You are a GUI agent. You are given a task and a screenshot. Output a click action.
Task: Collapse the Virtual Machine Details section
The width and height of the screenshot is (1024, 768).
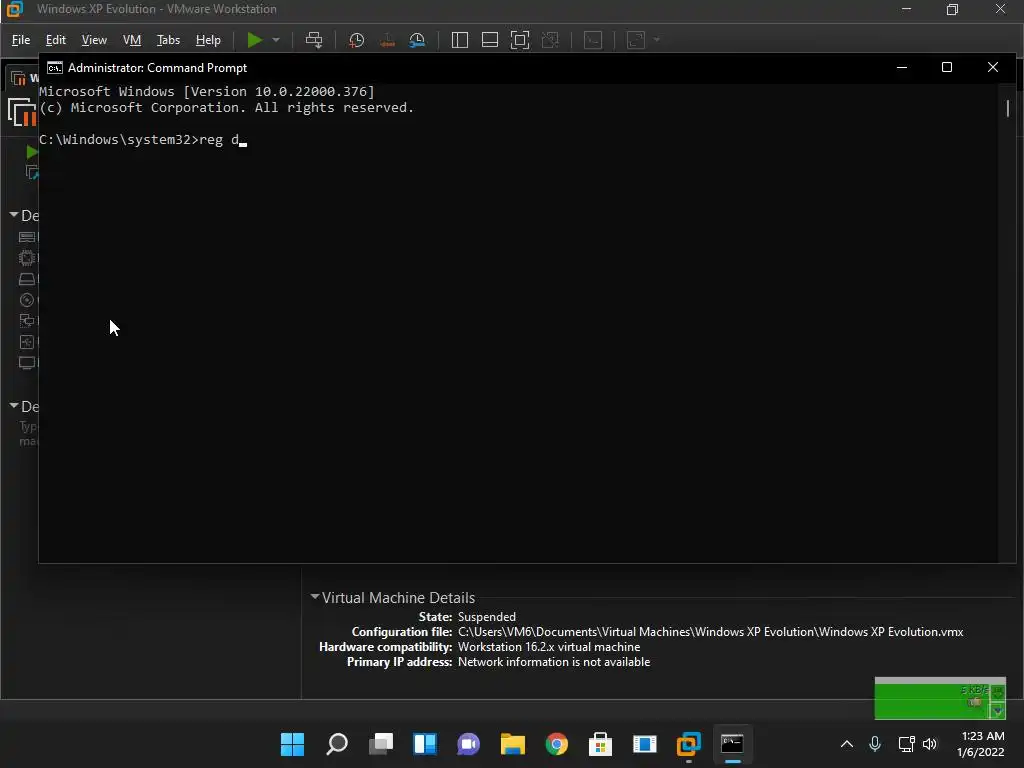coord(315,596)
